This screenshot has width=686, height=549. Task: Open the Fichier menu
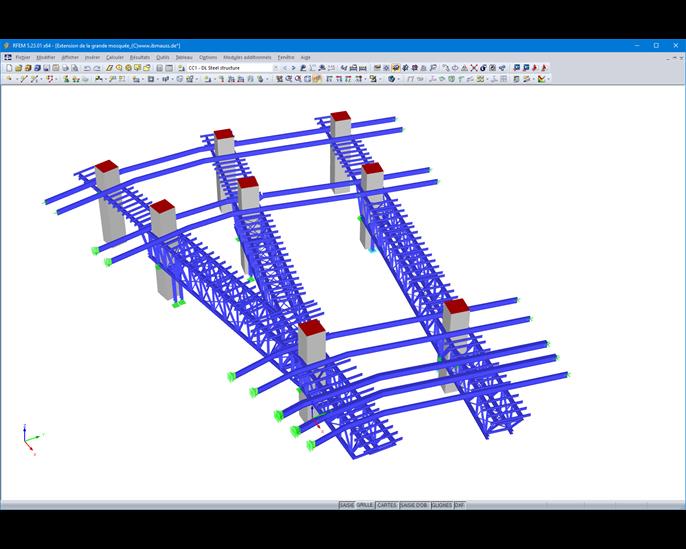(x=23, y=57)
